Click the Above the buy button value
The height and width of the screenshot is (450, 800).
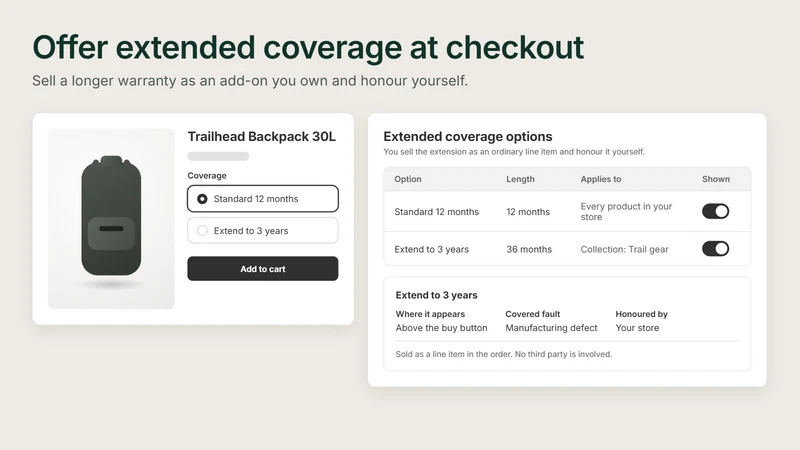coord(441,328)
